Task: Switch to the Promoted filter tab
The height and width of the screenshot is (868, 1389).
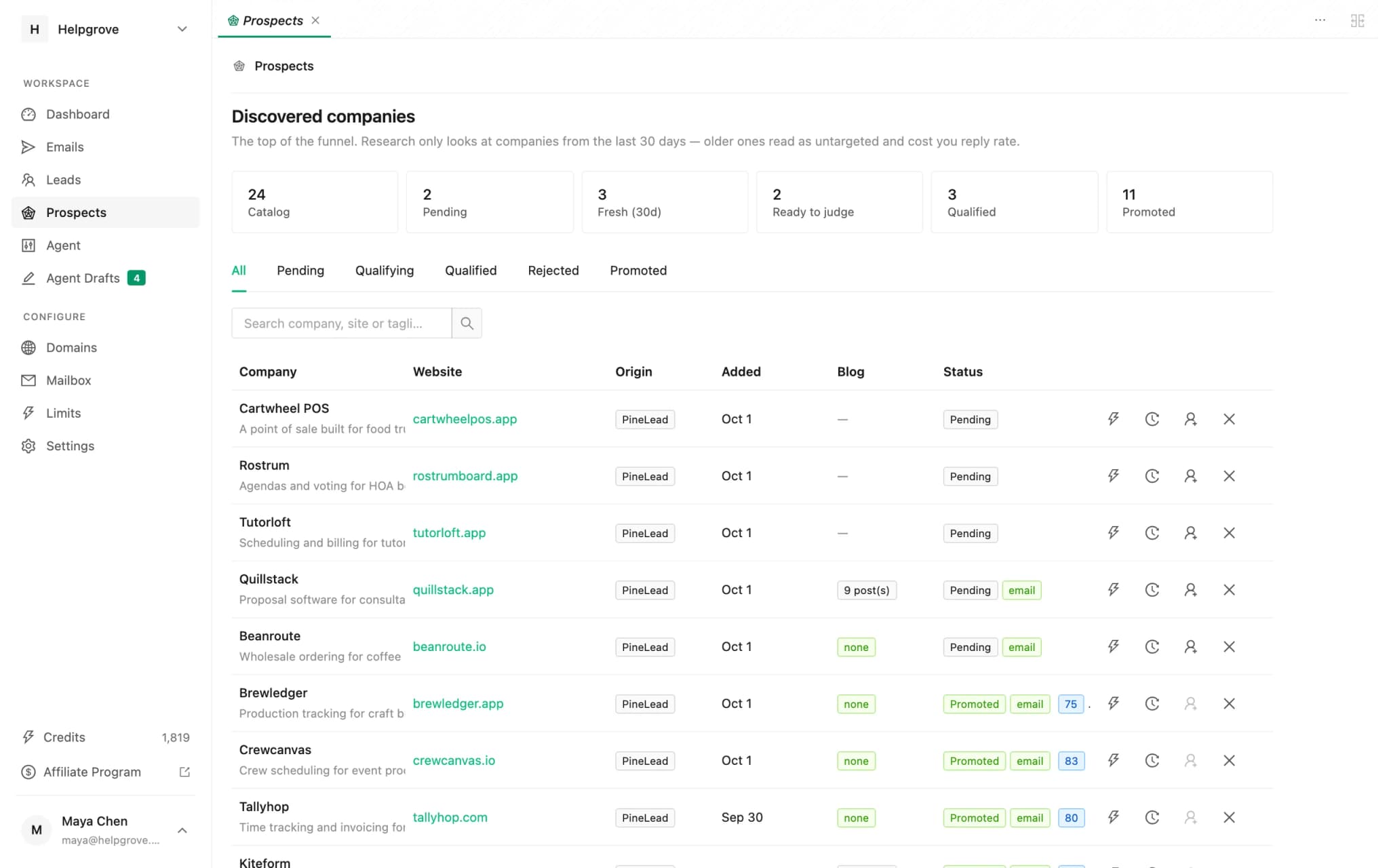Action: click(x=638, y=271)
